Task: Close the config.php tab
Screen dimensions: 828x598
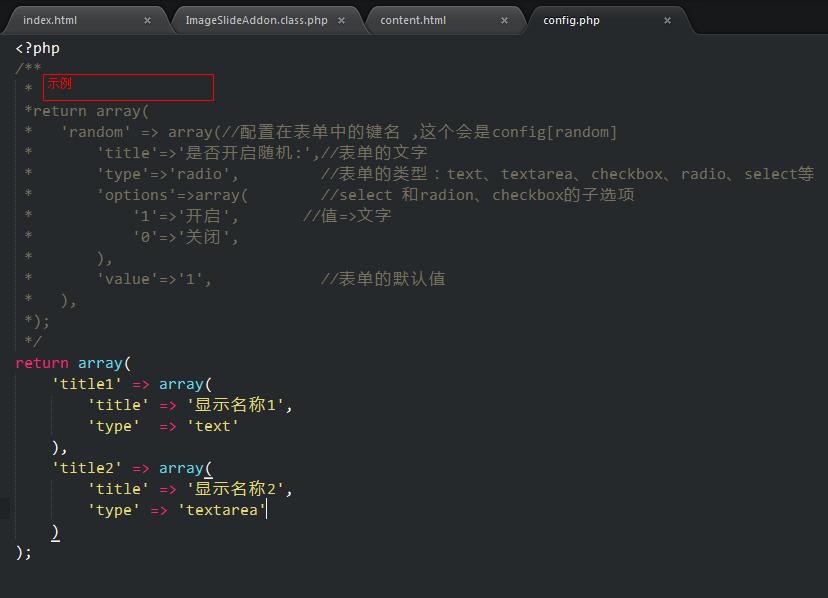Action: pos(667,21)
